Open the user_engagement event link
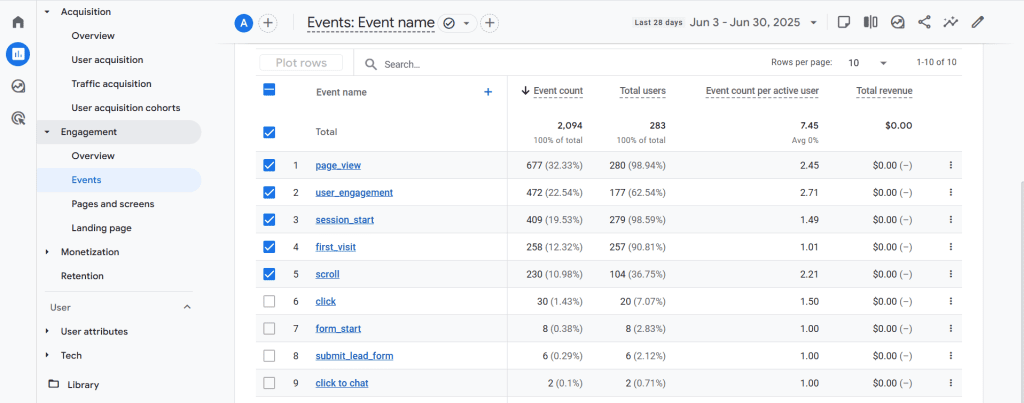 354,192
